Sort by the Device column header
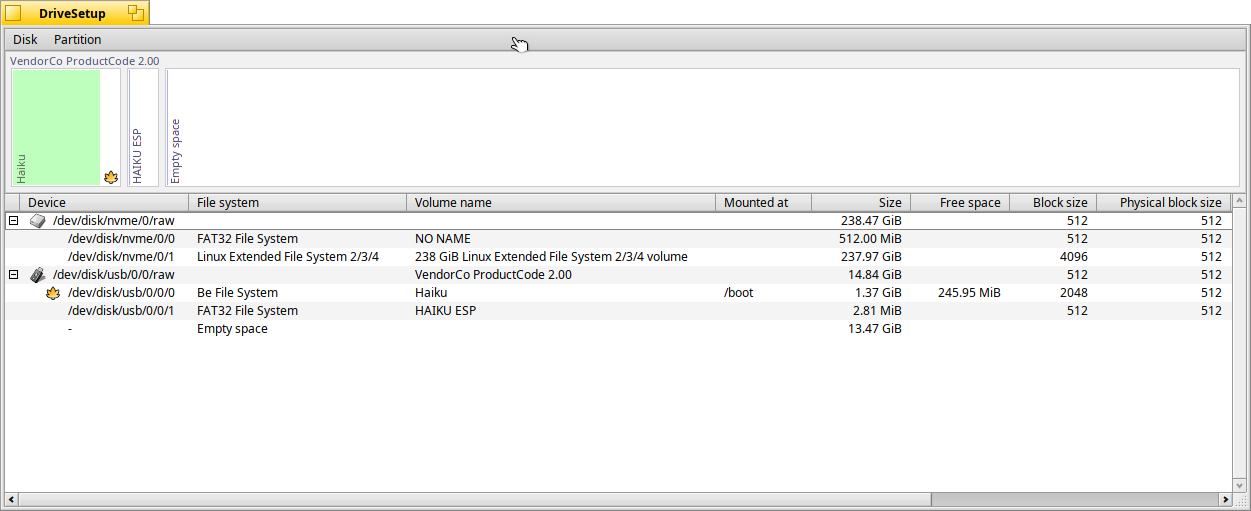The image size is (1251, 511). click(100, 203)
